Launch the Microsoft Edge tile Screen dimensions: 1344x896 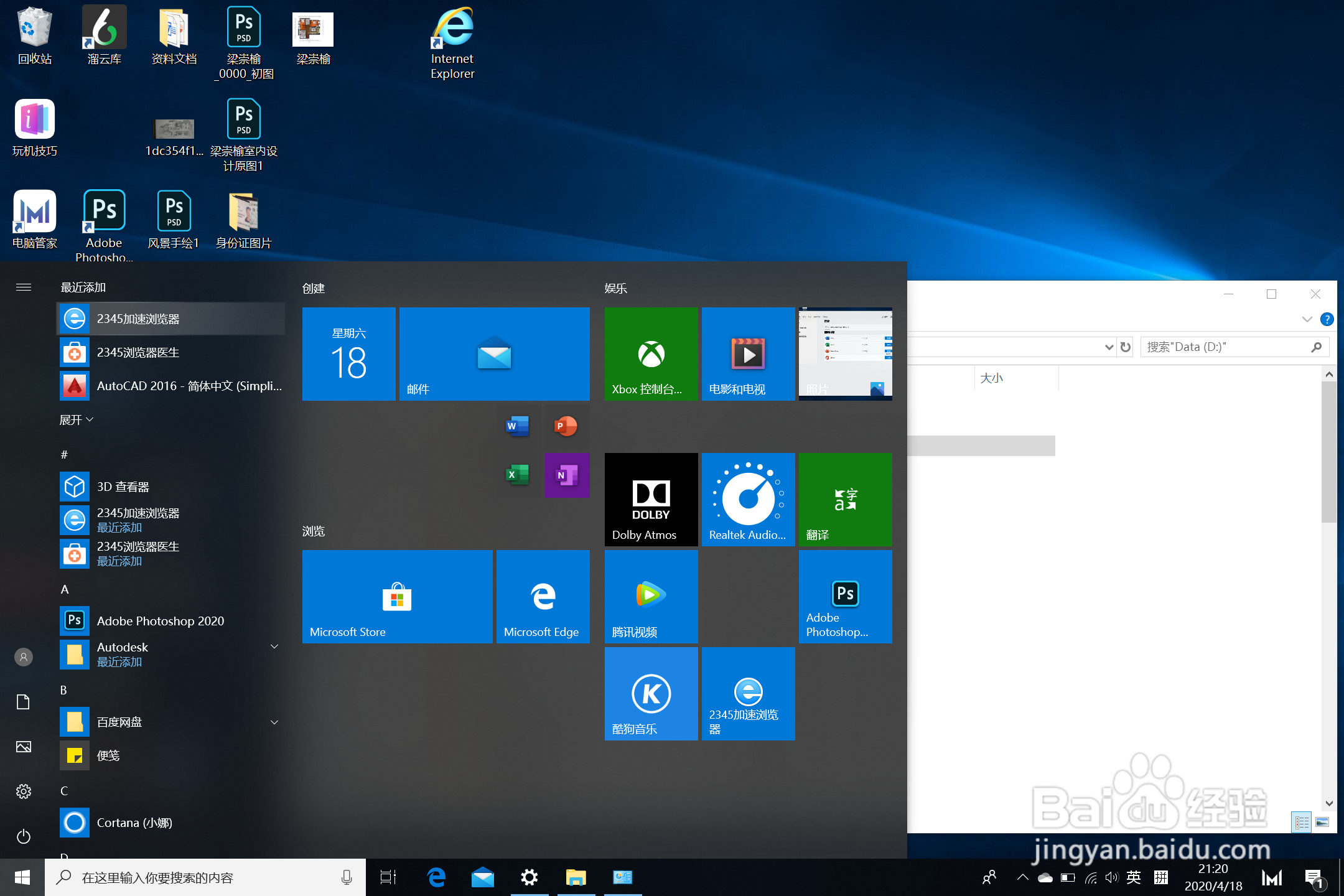pos(543,596)
